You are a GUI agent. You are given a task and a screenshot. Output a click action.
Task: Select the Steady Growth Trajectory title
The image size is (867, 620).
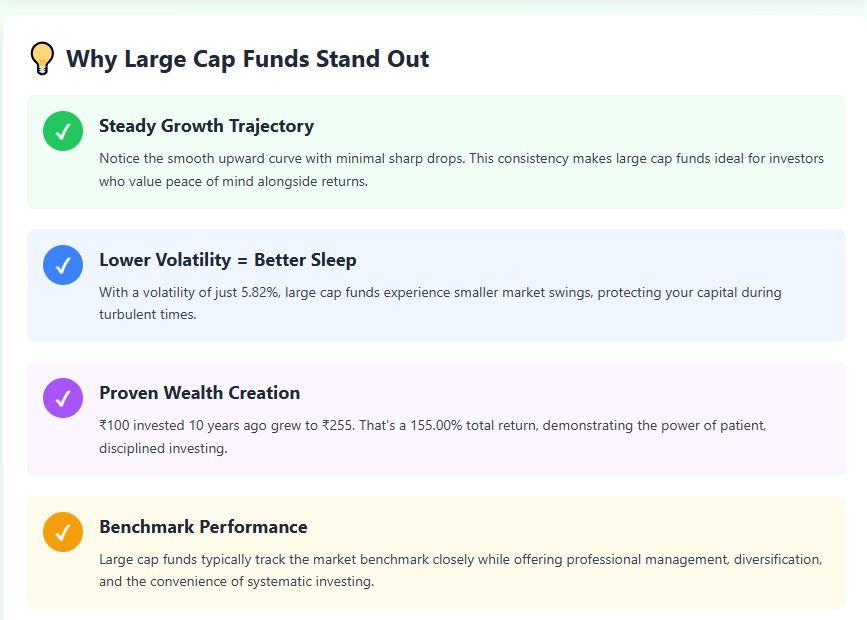pyautogui.click(x=206, y=126)
